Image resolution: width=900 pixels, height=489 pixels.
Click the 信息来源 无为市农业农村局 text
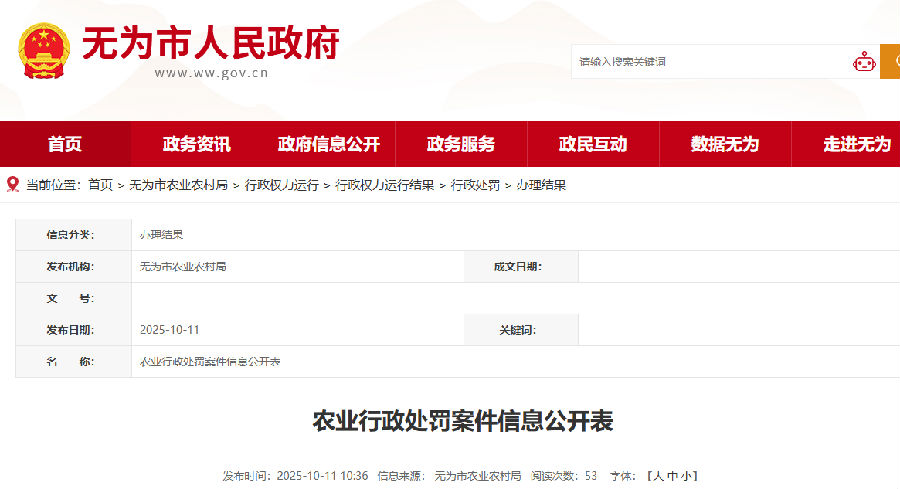point(449,476)
